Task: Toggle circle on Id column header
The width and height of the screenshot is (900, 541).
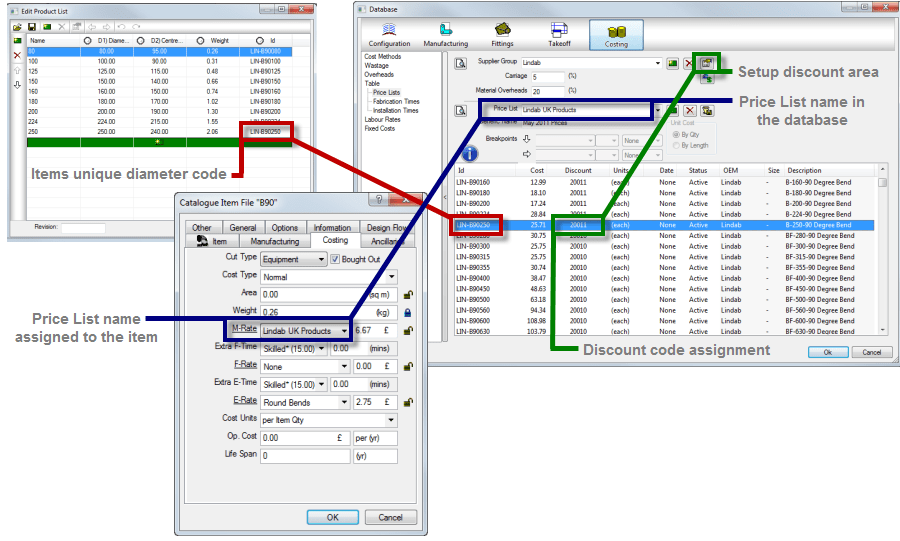Action: pyautogui.click(x=260, y=41)
